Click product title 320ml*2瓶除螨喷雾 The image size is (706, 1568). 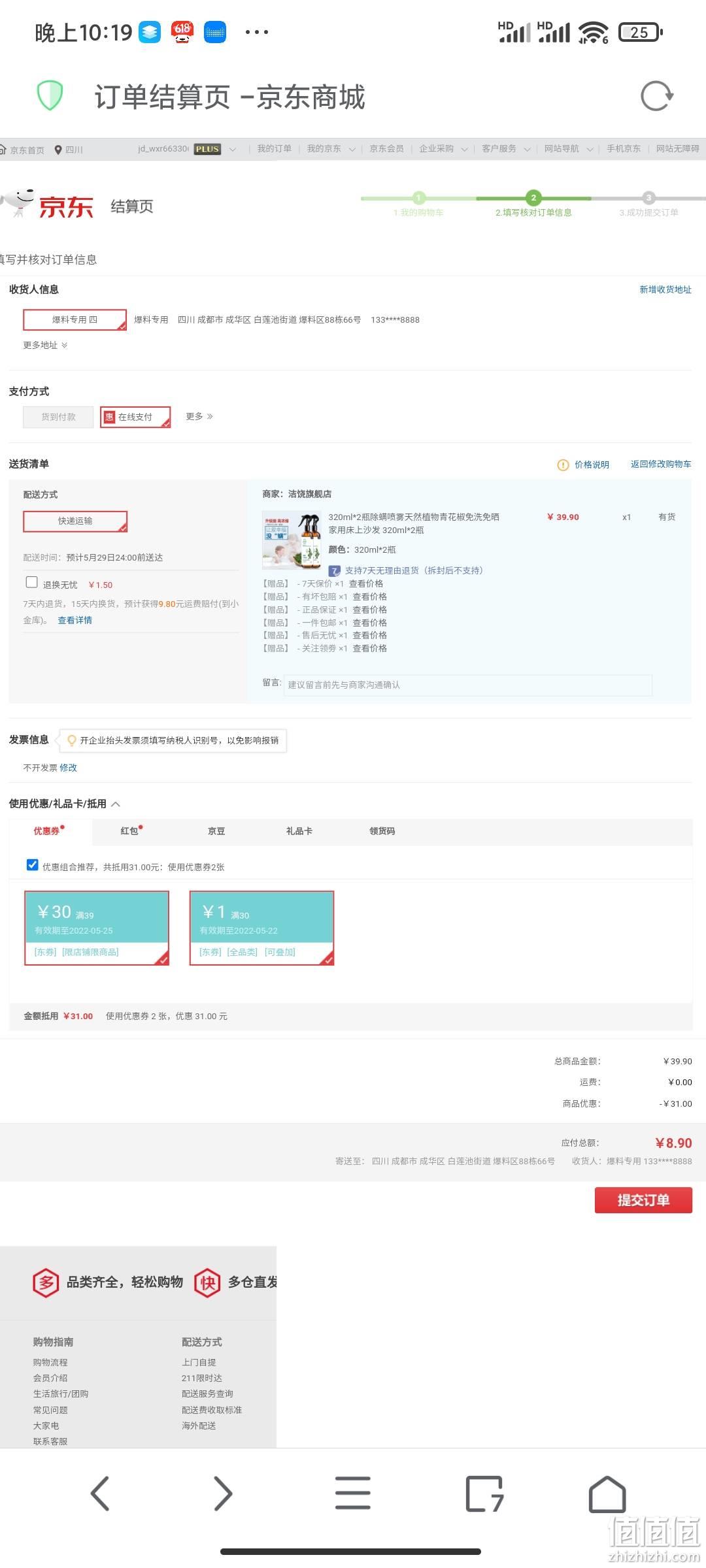click(414, 523)
